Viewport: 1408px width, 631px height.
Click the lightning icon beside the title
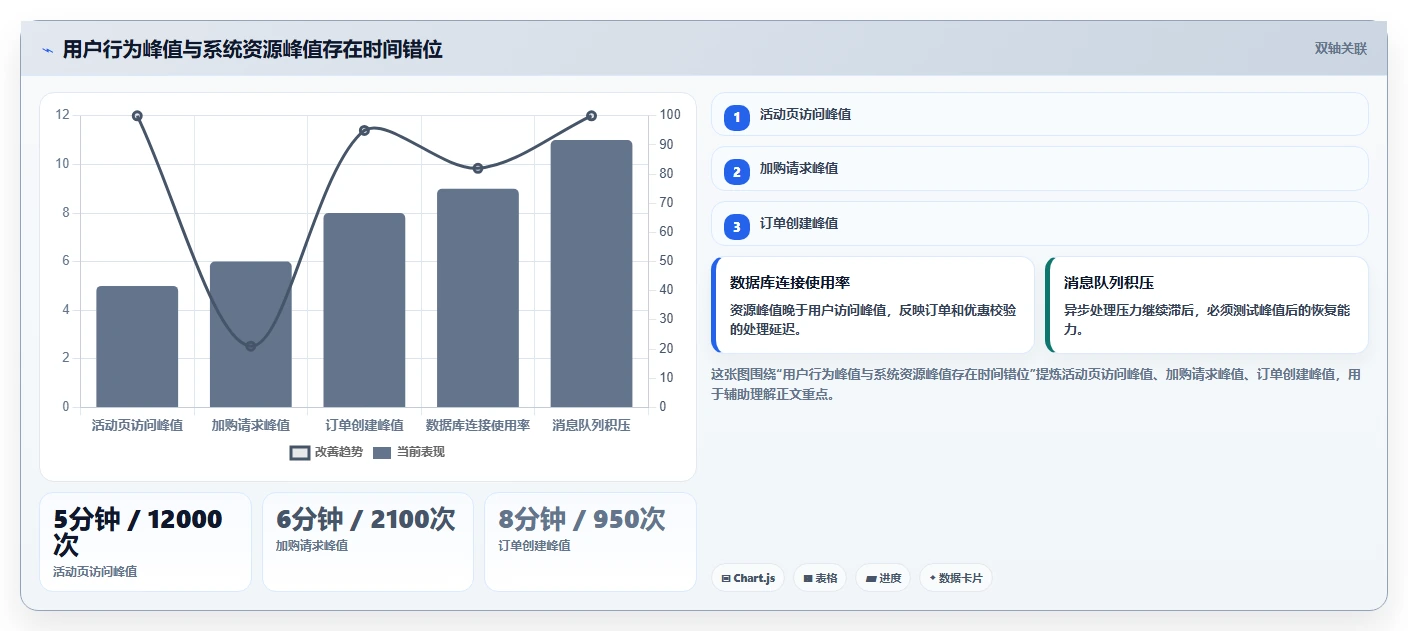[x=47, y=50]
